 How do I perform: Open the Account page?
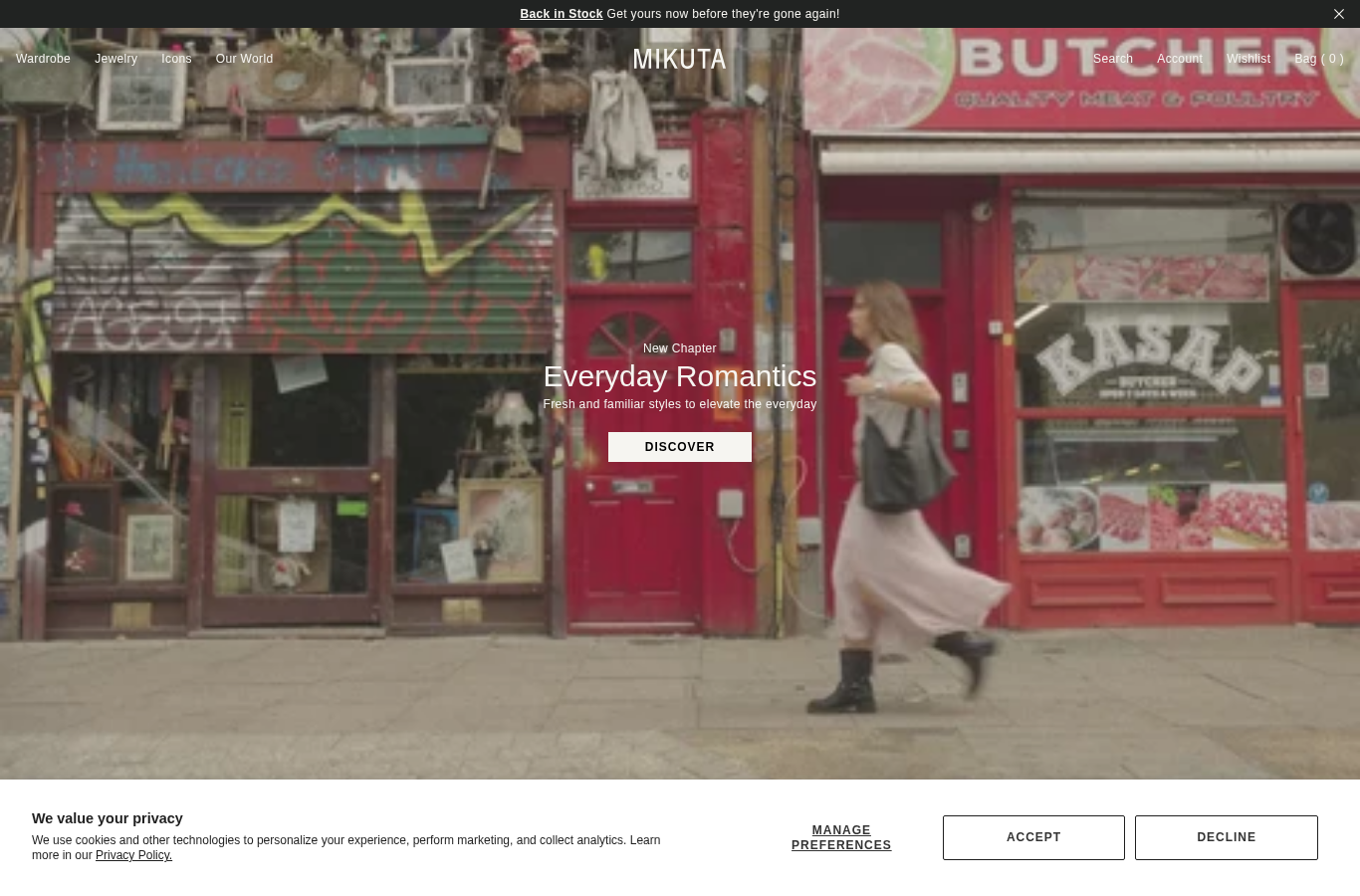click(1179, 59)
